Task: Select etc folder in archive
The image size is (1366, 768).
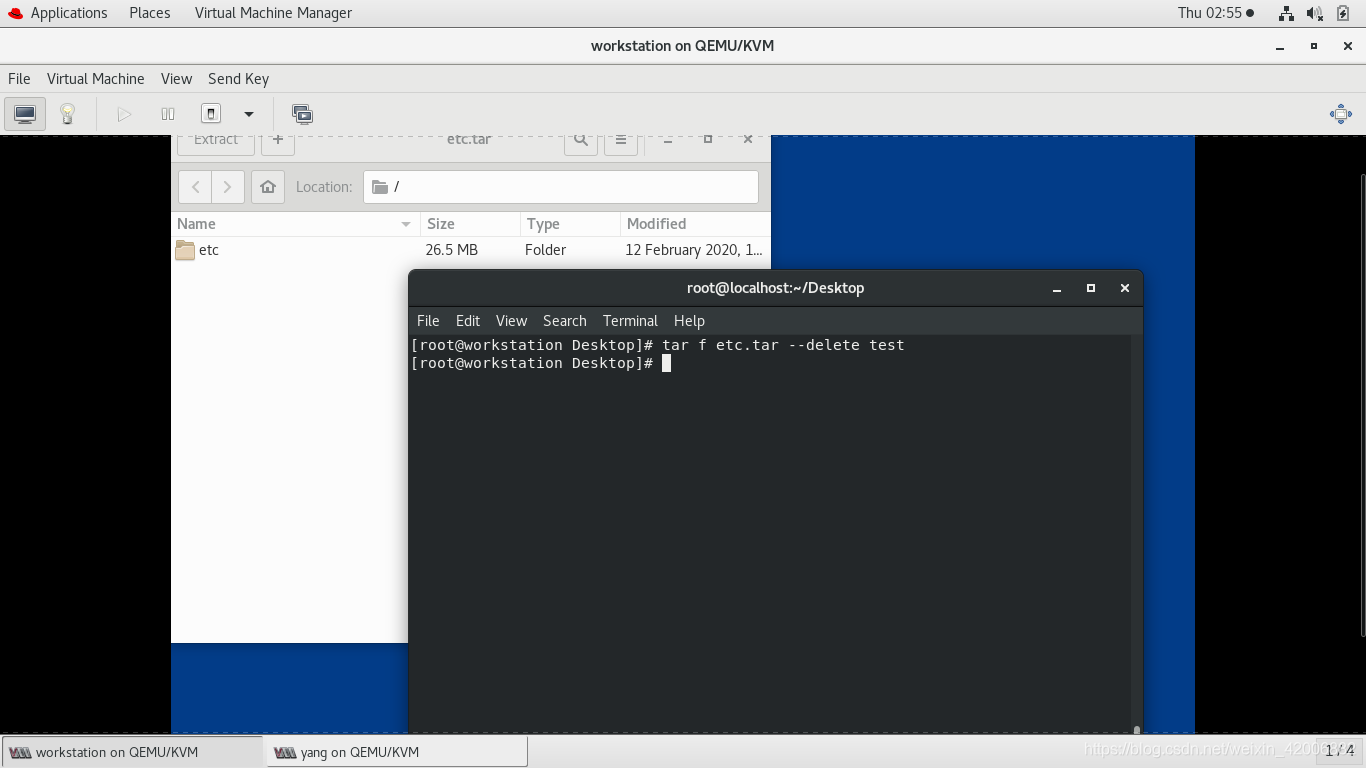Action: [198, 250]
